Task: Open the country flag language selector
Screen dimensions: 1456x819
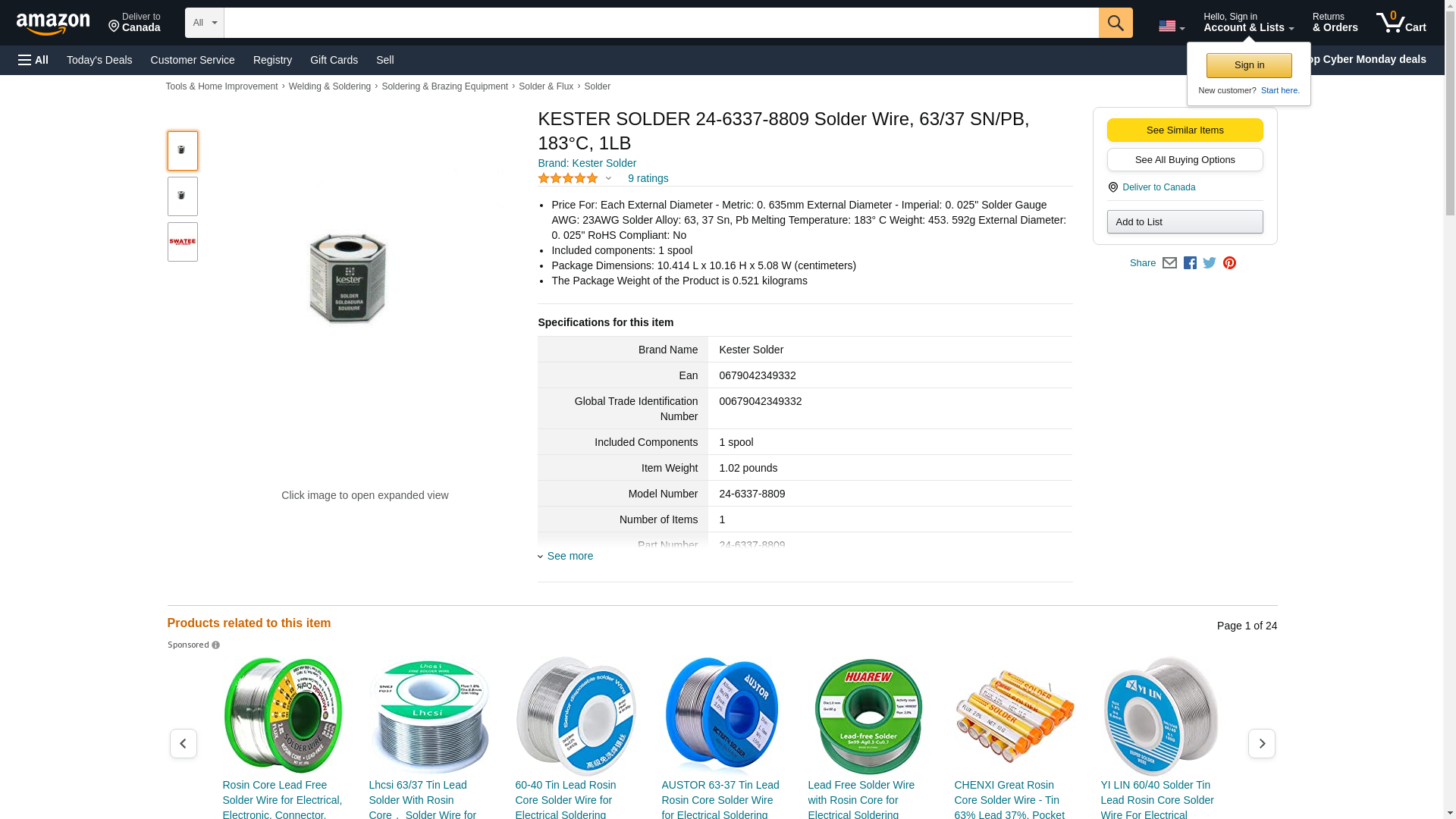Action: click(x=1171, y=27)
